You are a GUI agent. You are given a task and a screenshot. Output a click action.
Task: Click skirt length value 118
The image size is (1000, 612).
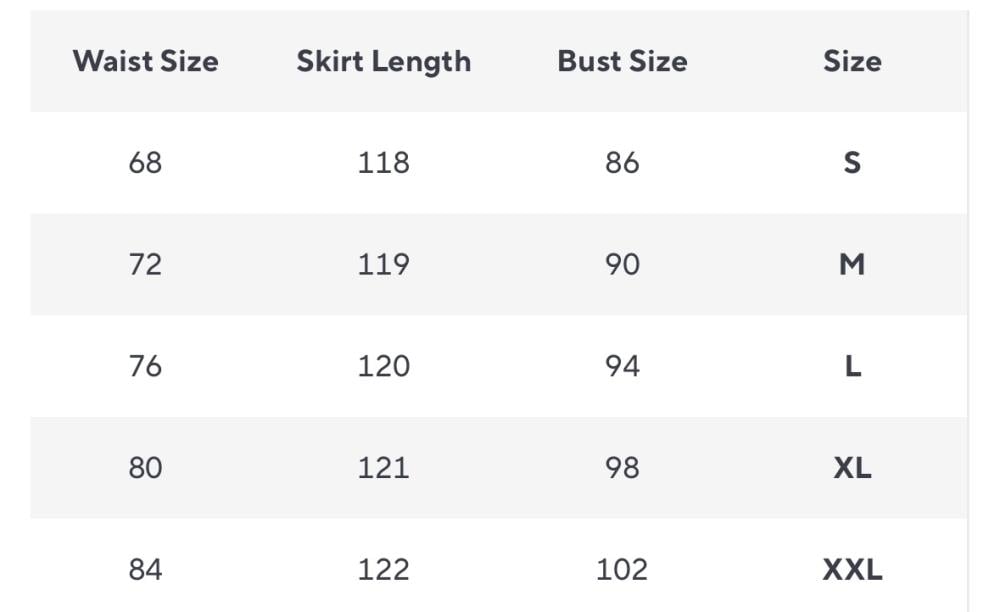coord(383,162)
